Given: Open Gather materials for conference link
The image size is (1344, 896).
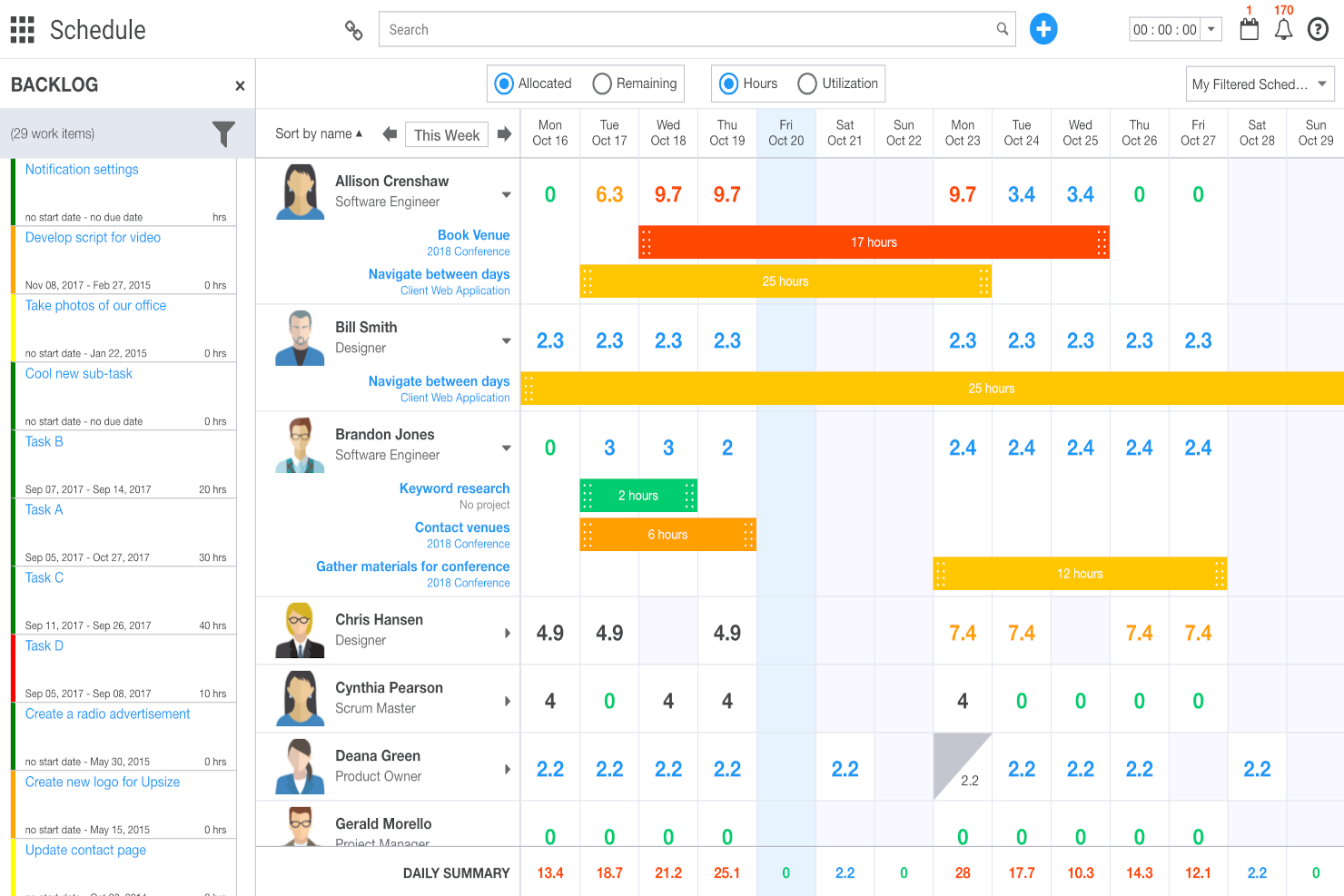Looking at the screenshot, I should [412, 566].
